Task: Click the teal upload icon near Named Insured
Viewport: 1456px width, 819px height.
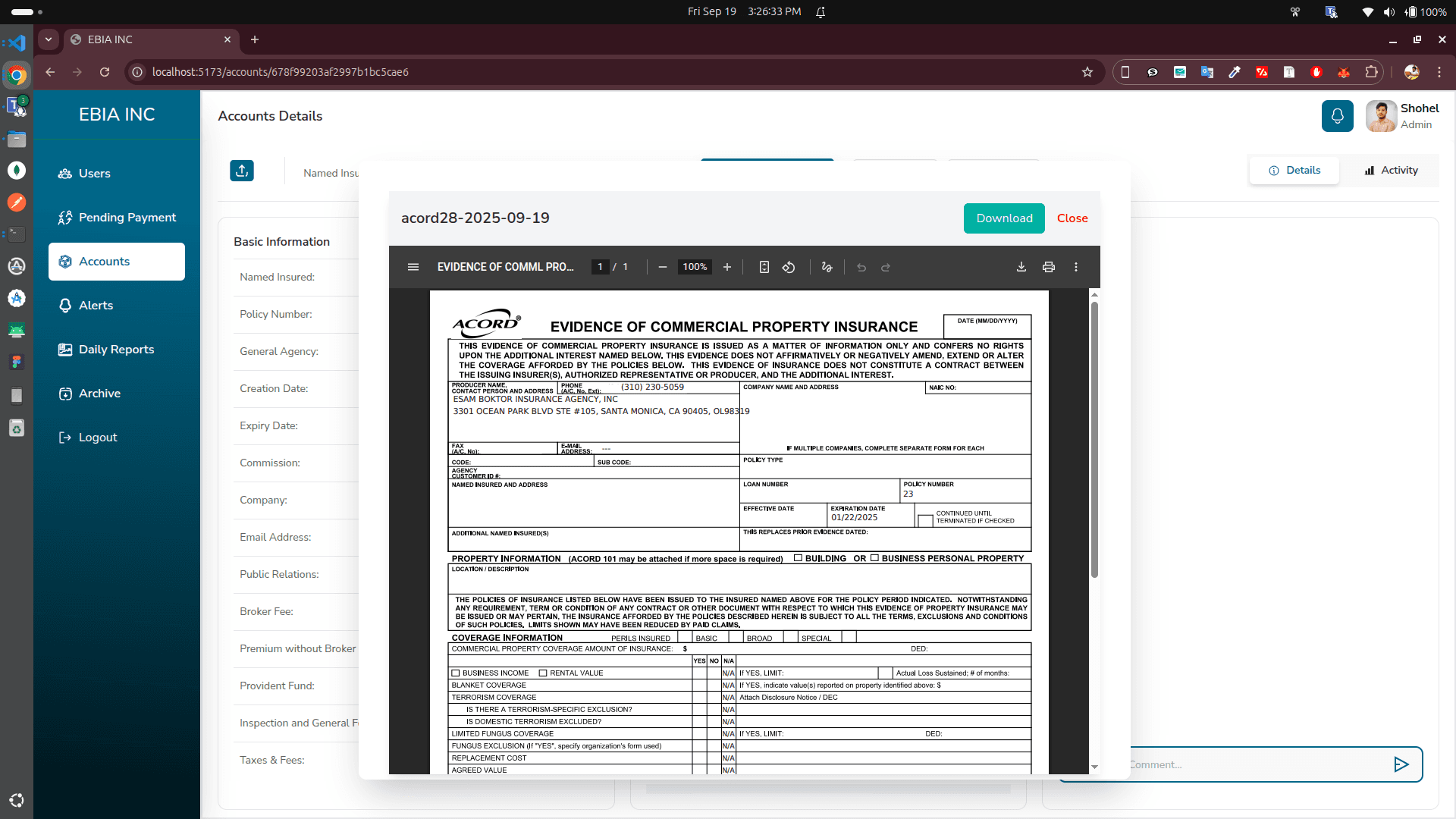Action: tap(241, 171)
